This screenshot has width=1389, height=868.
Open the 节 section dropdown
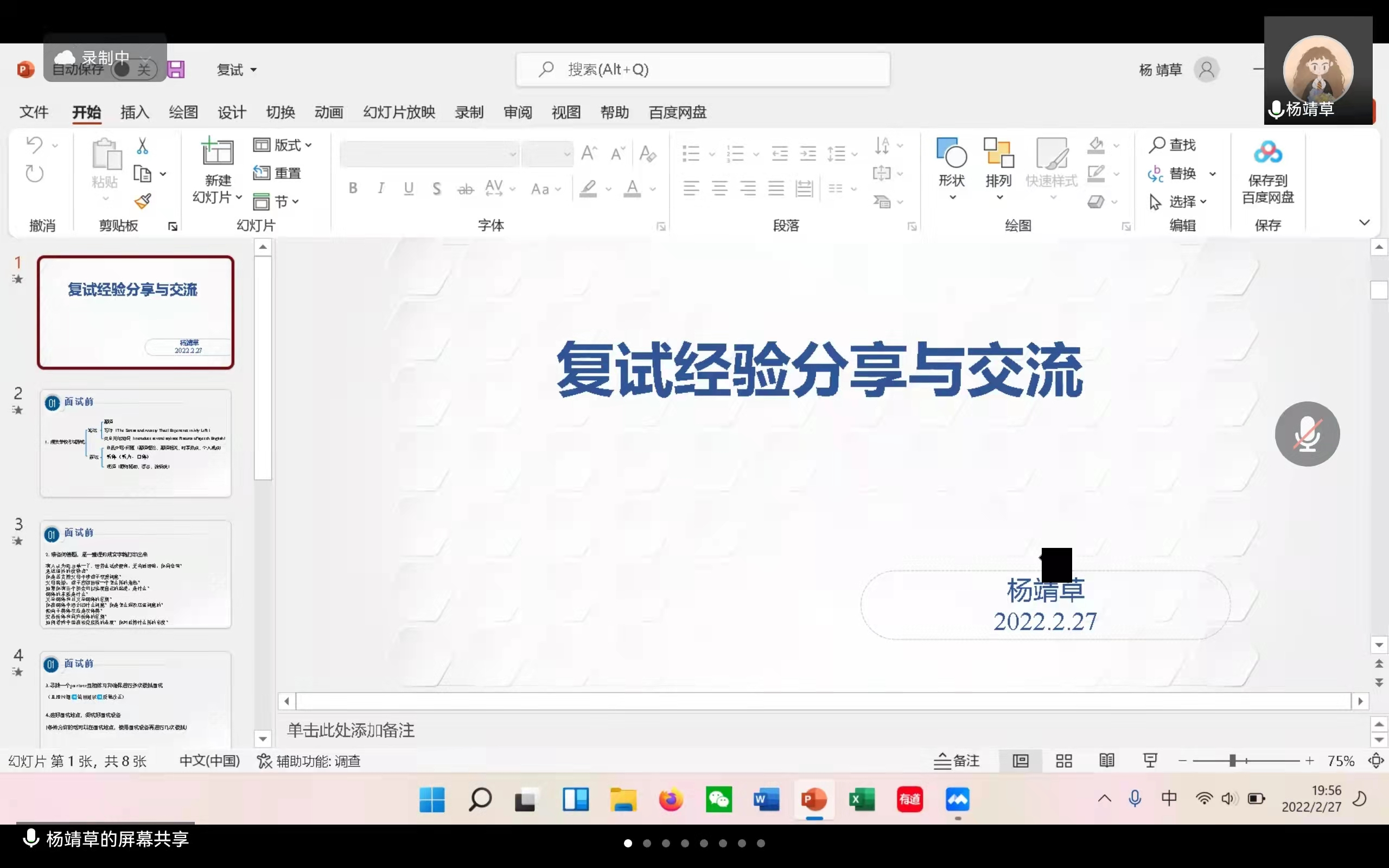coord(277,201)
